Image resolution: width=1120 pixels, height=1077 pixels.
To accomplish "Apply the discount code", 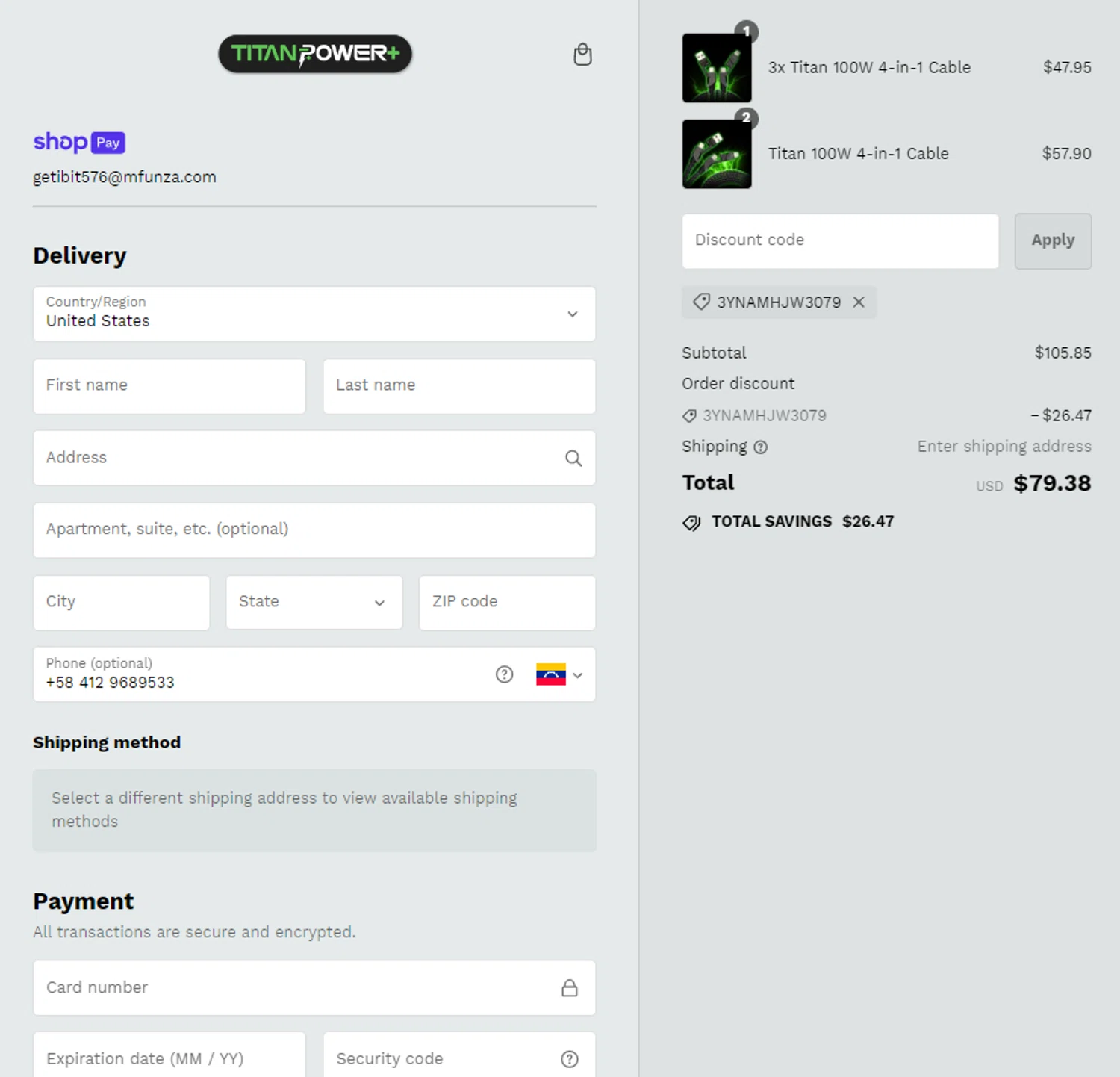I will point(1053,240).
